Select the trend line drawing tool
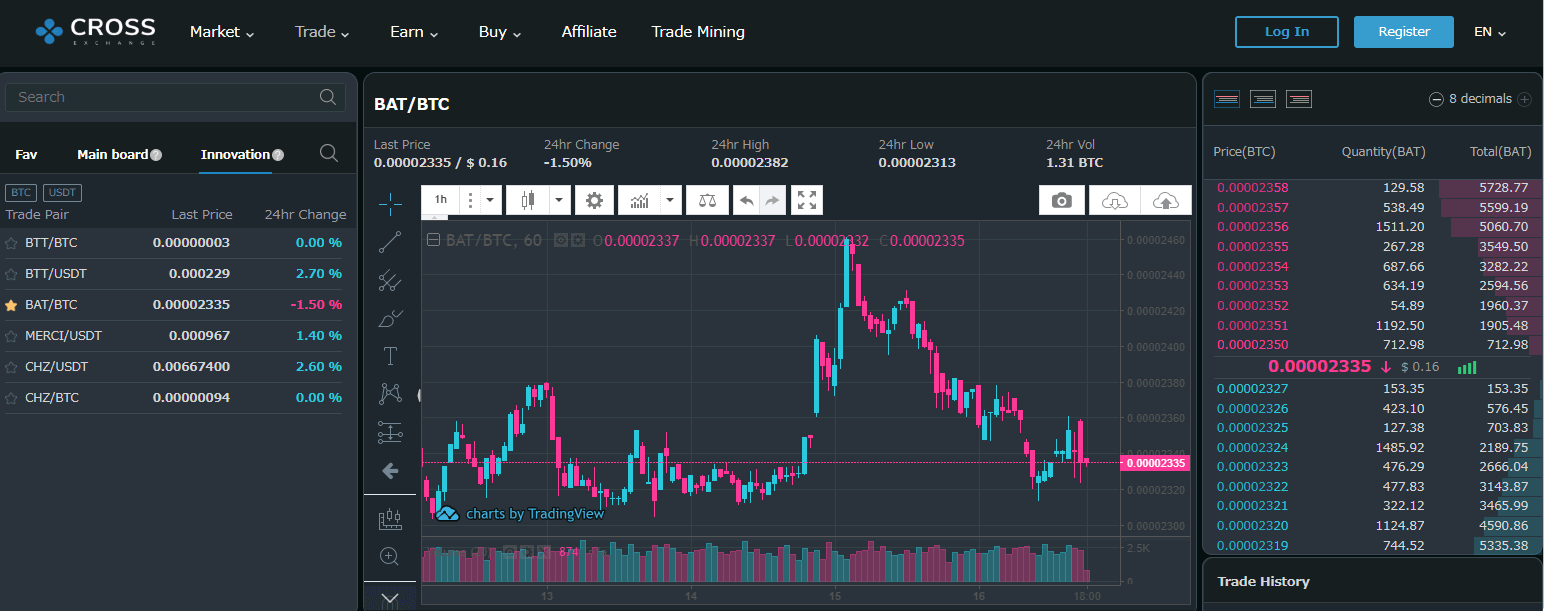 390,241
